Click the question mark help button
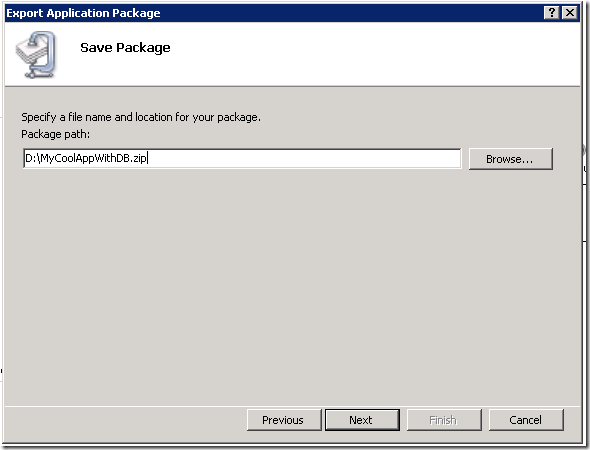The width and height of the screenshot is (590, 450). coord(552,13)
